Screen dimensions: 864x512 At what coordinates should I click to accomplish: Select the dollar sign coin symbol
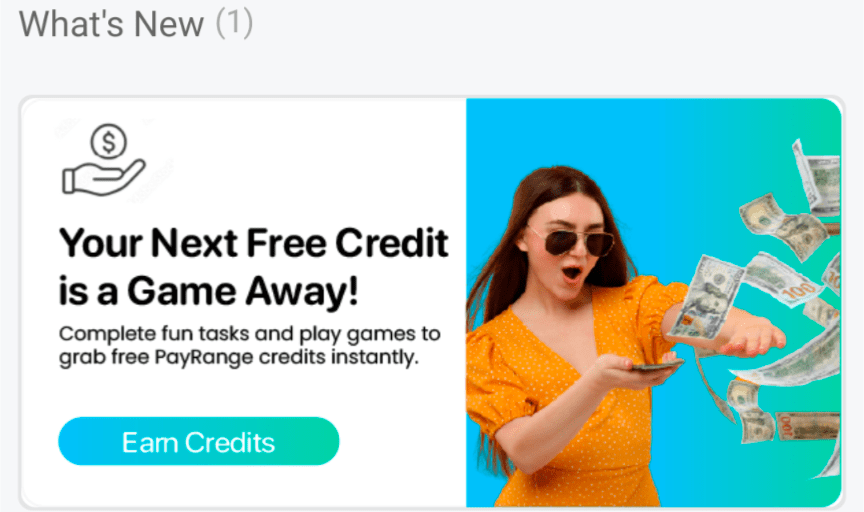109,142
